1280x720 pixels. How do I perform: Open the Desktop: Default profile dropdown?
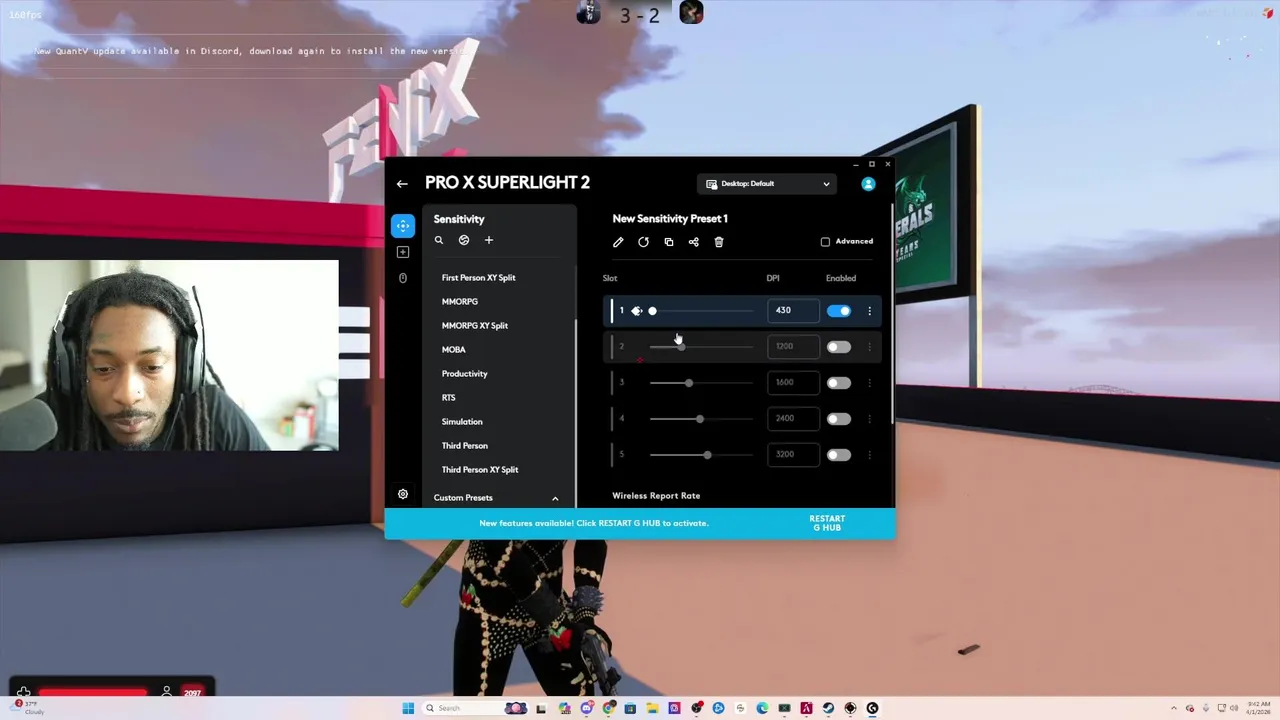[767, 184]
